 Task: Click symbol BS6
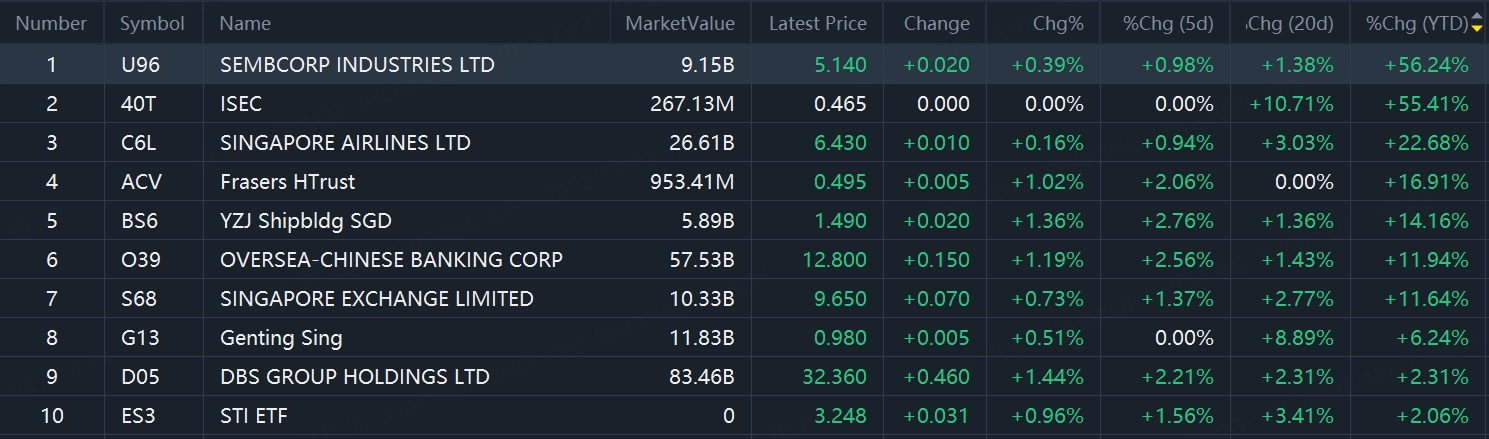coord(138,221)
